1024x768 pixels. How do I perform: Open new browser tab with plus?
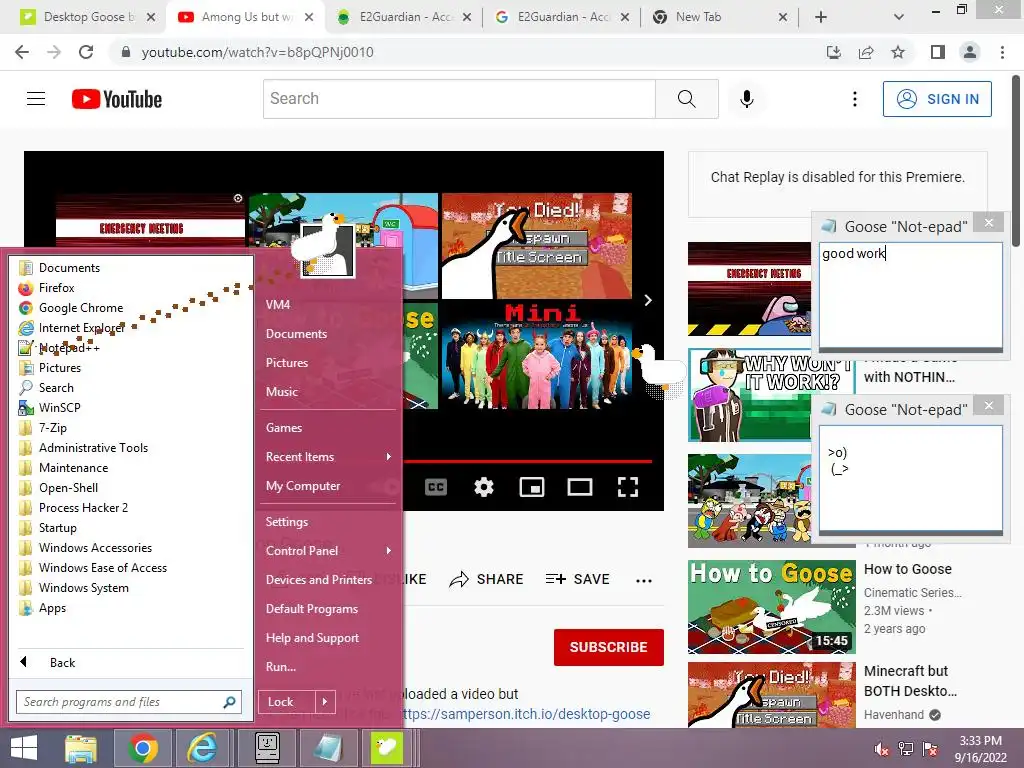pos(821,17)
